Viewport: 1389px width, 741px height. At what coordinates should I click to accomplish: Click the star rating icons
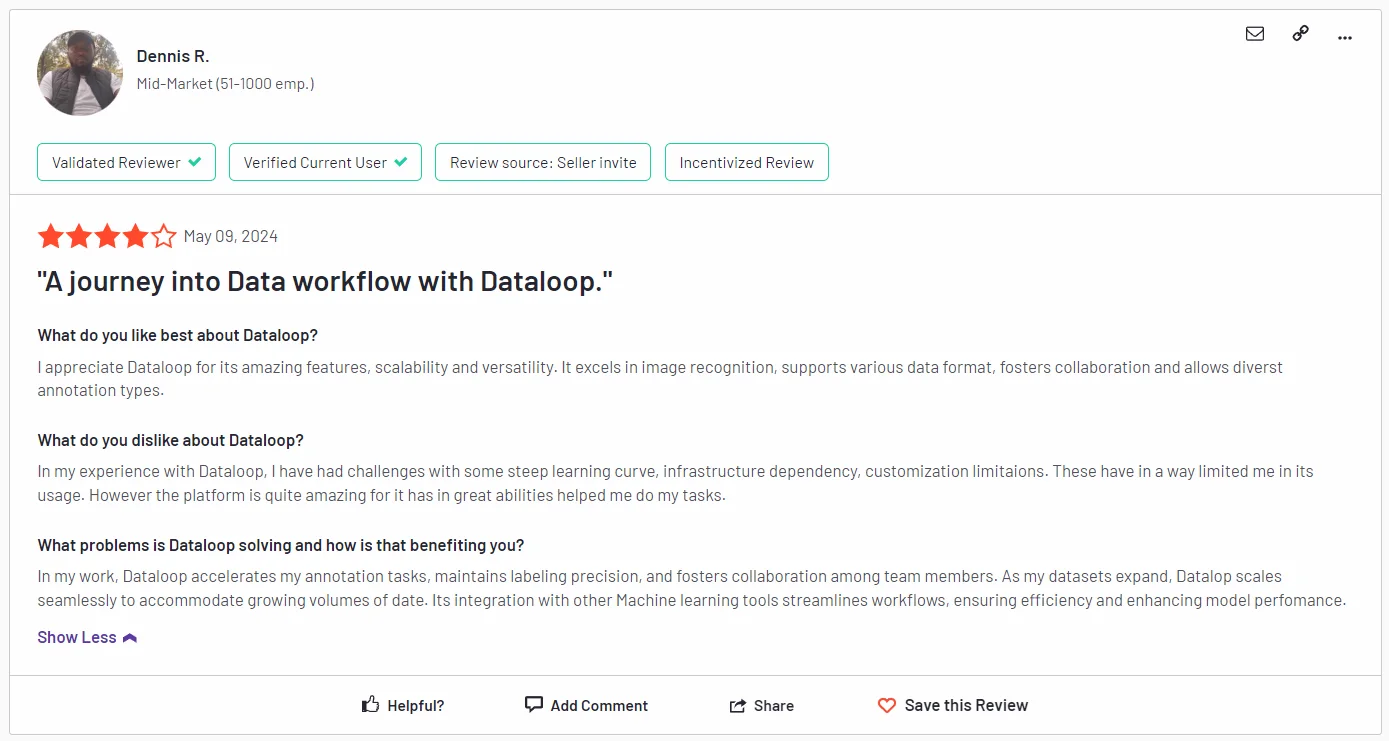(x=107, y=237)
